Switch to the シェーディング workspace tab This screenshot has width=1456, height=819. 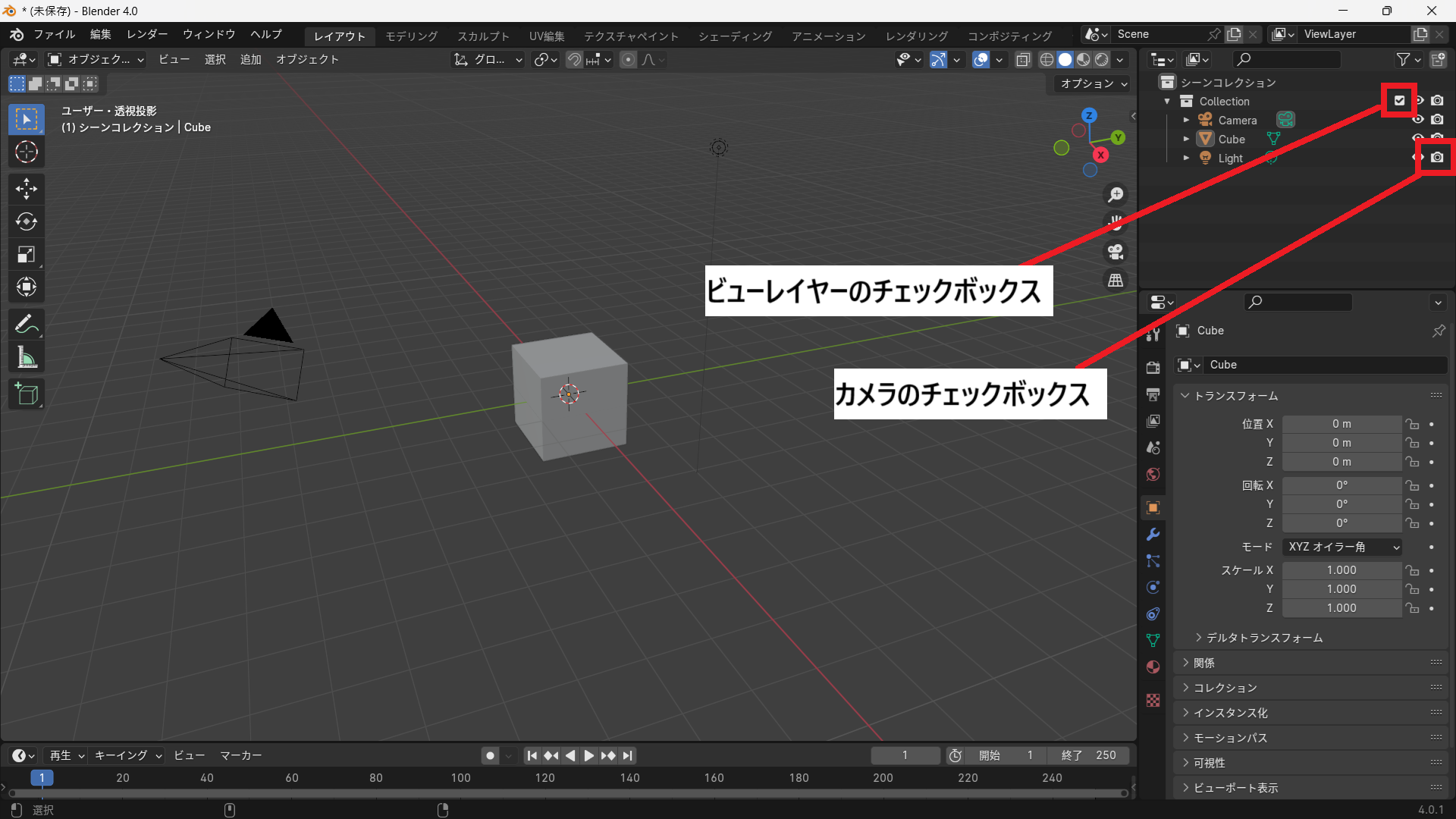click(x=735, y=36)
